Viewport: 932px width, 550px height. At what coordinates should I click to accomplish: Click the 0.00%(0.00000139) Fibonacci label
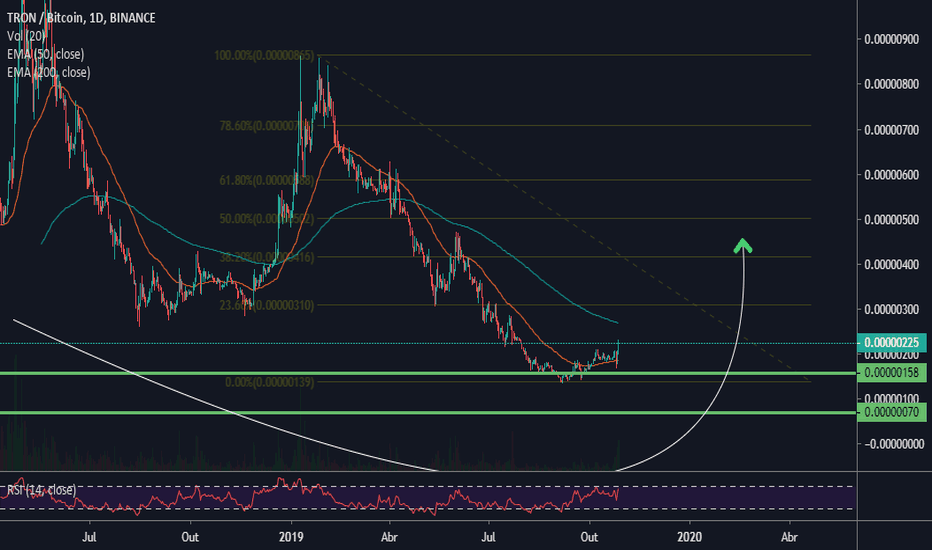tap(269, 382)
